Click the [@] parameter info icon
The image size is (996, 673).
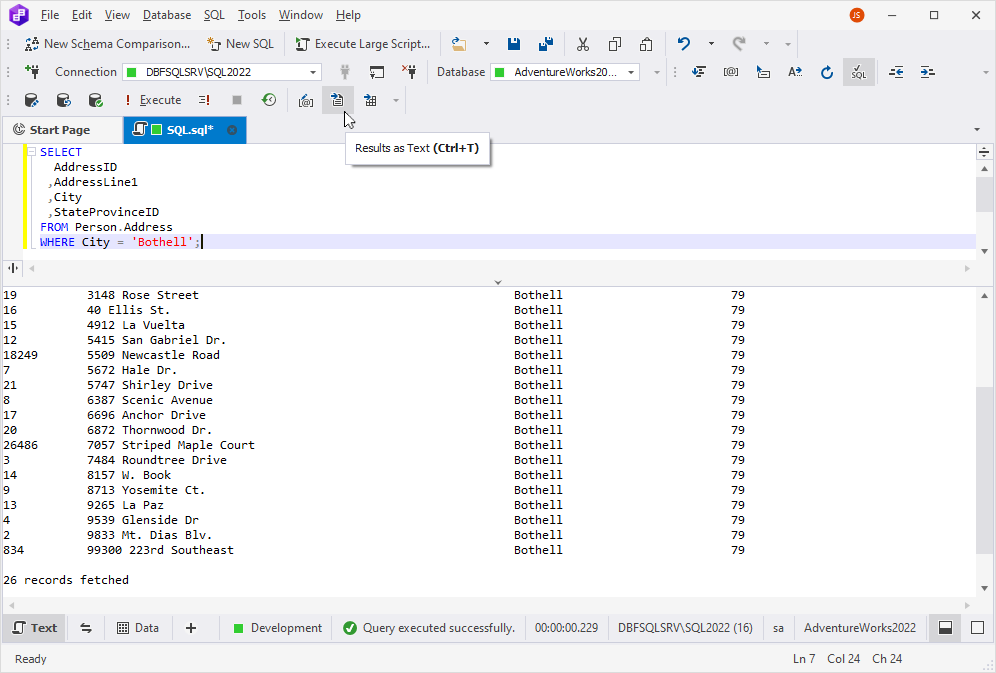tap(730, 72)
